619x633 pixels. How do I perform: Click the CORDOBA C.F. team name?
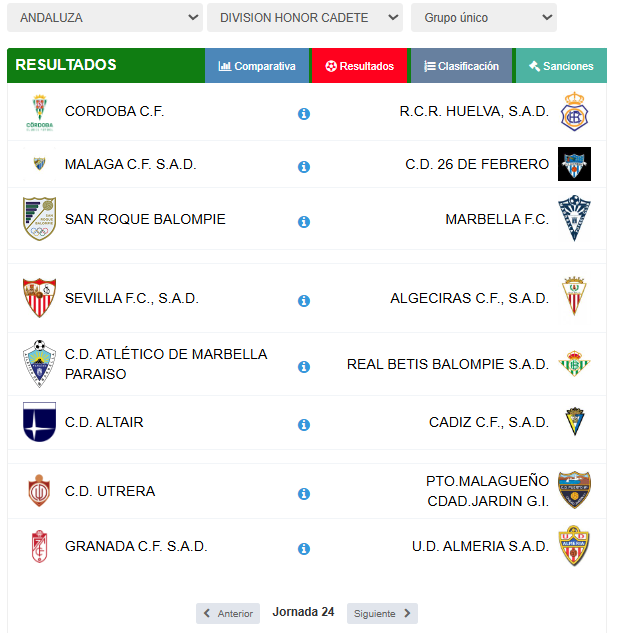pyautogui.click(x=115, y=111)
